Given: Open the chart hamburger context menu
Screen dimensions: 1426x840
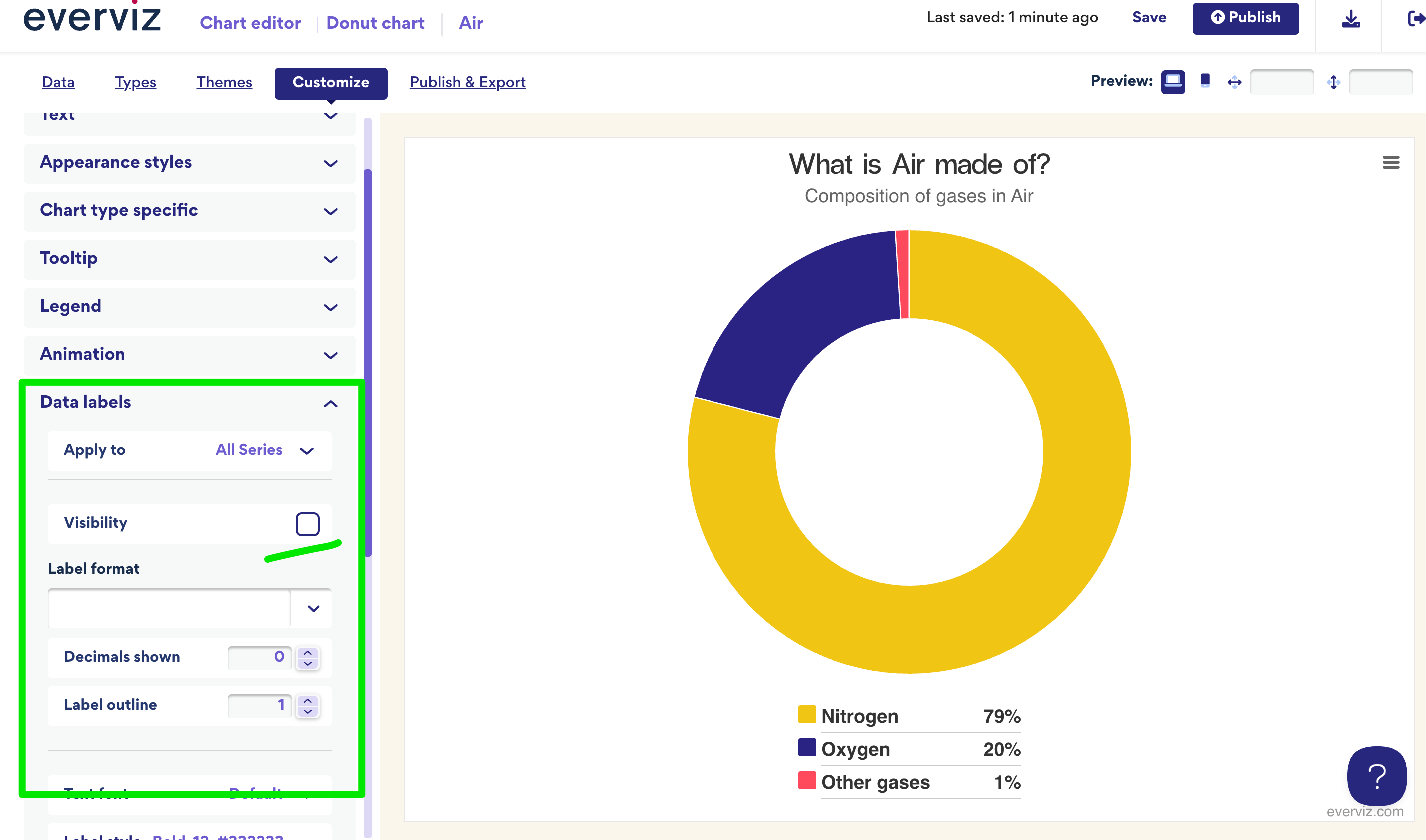Looking at the screenshot, I should point(1391,163).
